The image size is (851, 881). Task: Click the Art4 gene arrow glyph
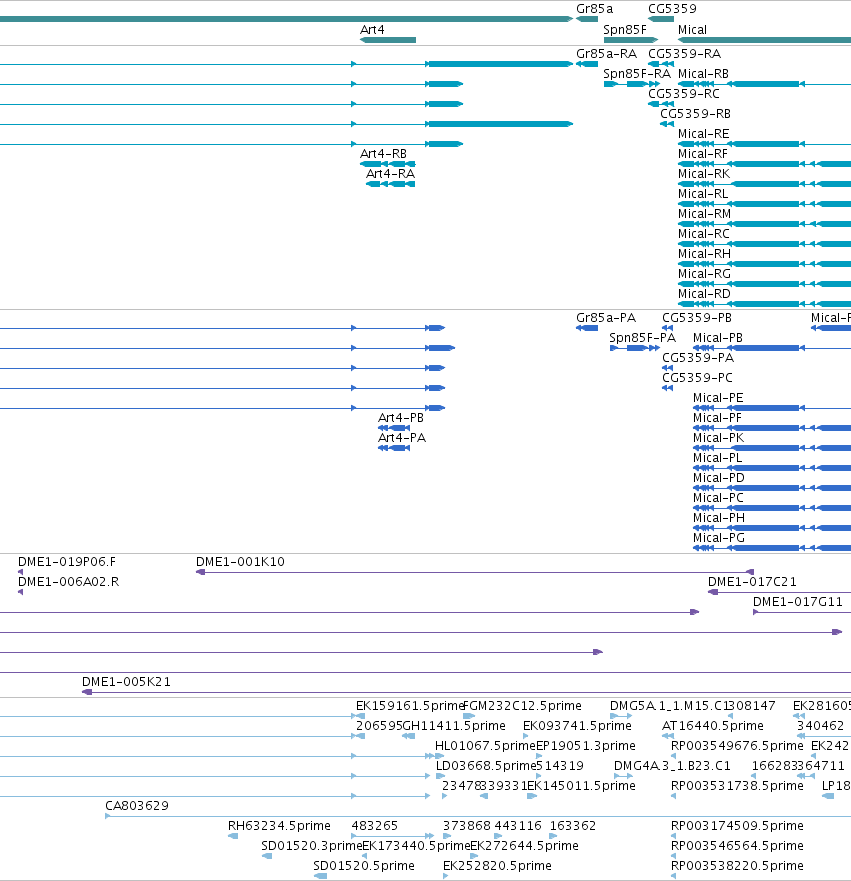[388, 40]
